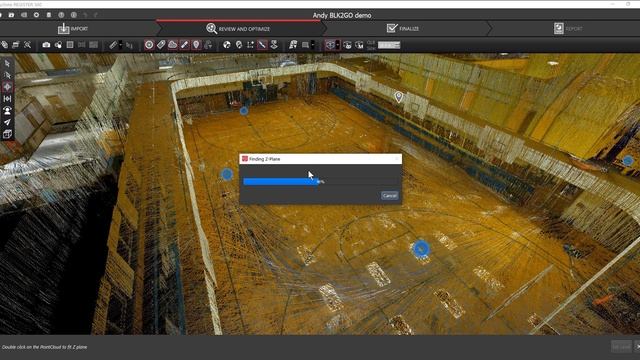Switch to the person walkthrough view mode

click(7, 110)
